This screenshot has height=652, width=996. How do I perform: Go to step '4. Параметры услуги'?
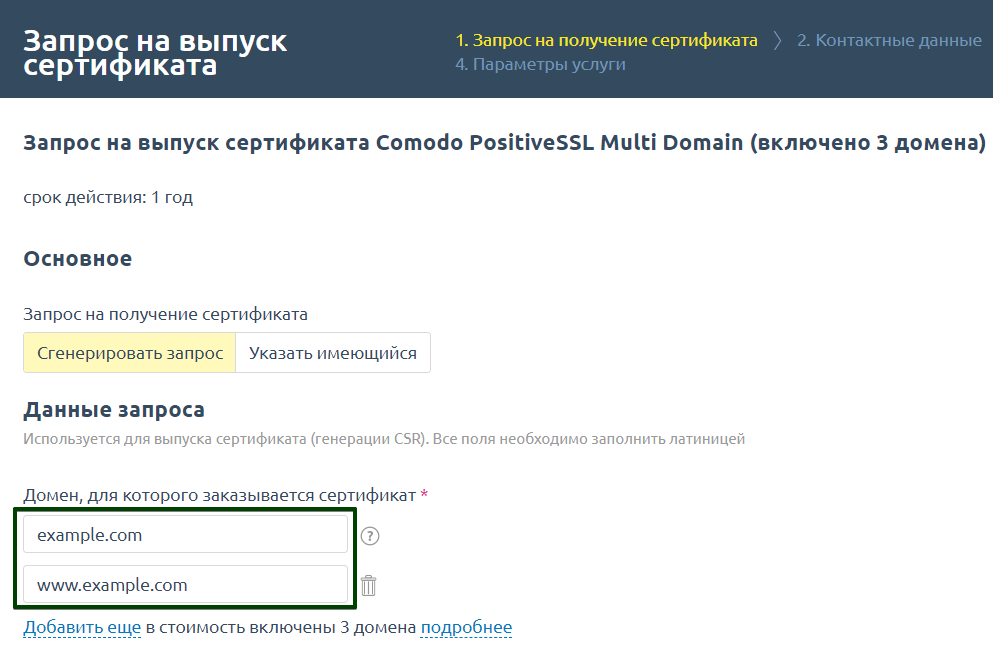(x=540, y=64)
